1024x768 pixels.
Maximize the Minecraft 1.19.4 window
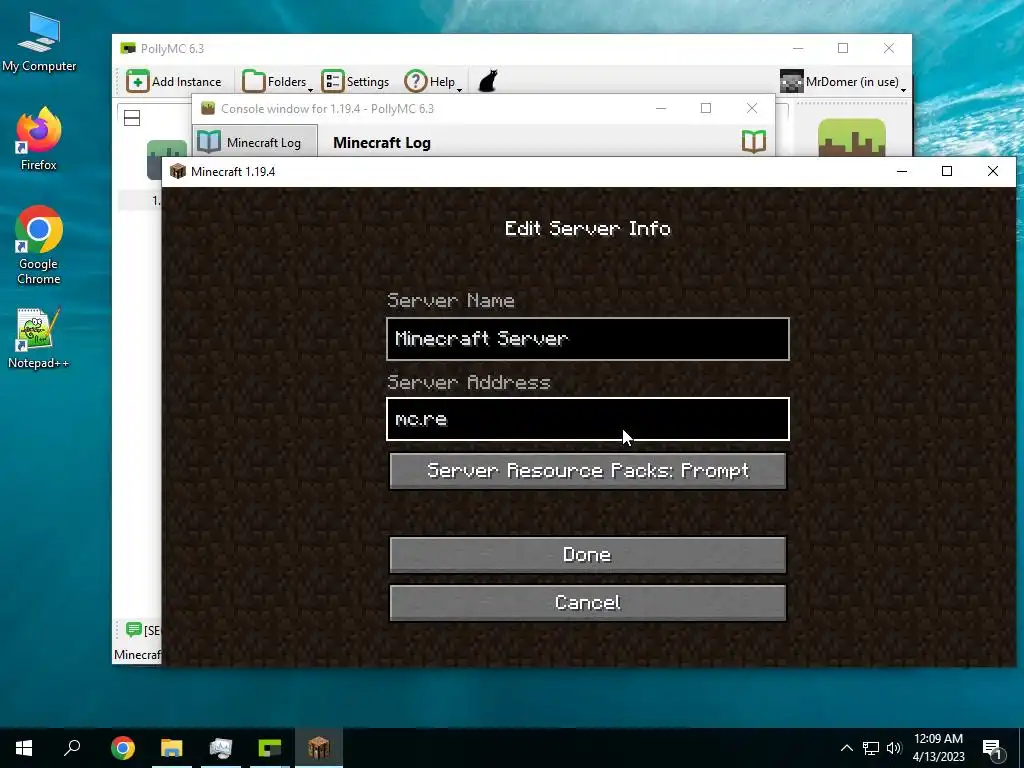click(x=947, y=171)
